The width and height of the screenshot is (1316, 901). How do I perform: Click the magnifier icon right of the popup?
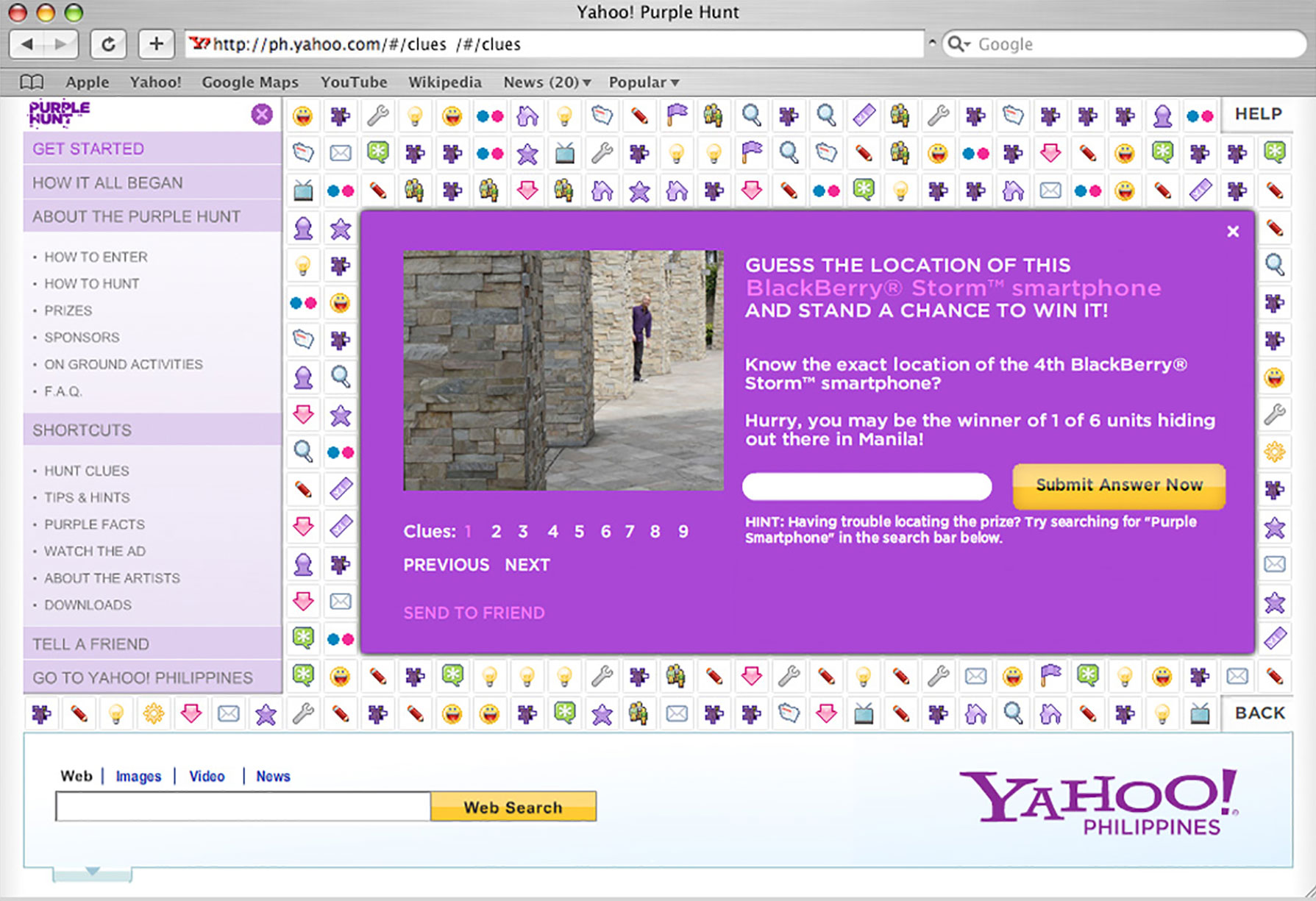(1274, 264)
